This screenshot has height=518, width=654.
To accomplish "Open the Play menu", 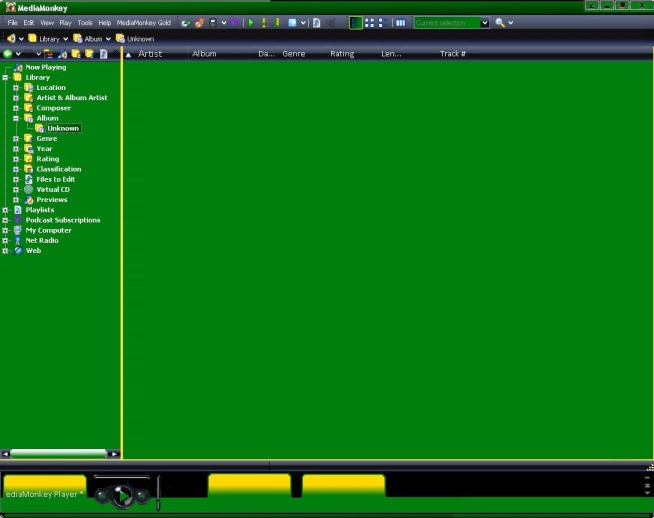I will pyautogui.click(x=65, y=23).
